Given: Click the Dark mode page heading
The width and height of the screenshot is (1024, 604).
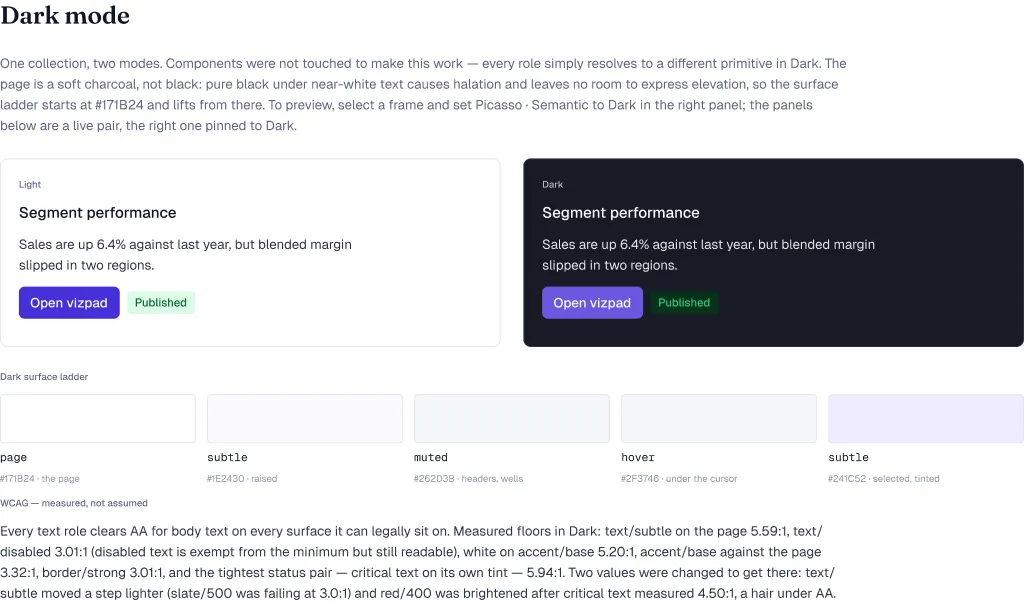Looking at the screenshot, I should [x=65, y=16].
